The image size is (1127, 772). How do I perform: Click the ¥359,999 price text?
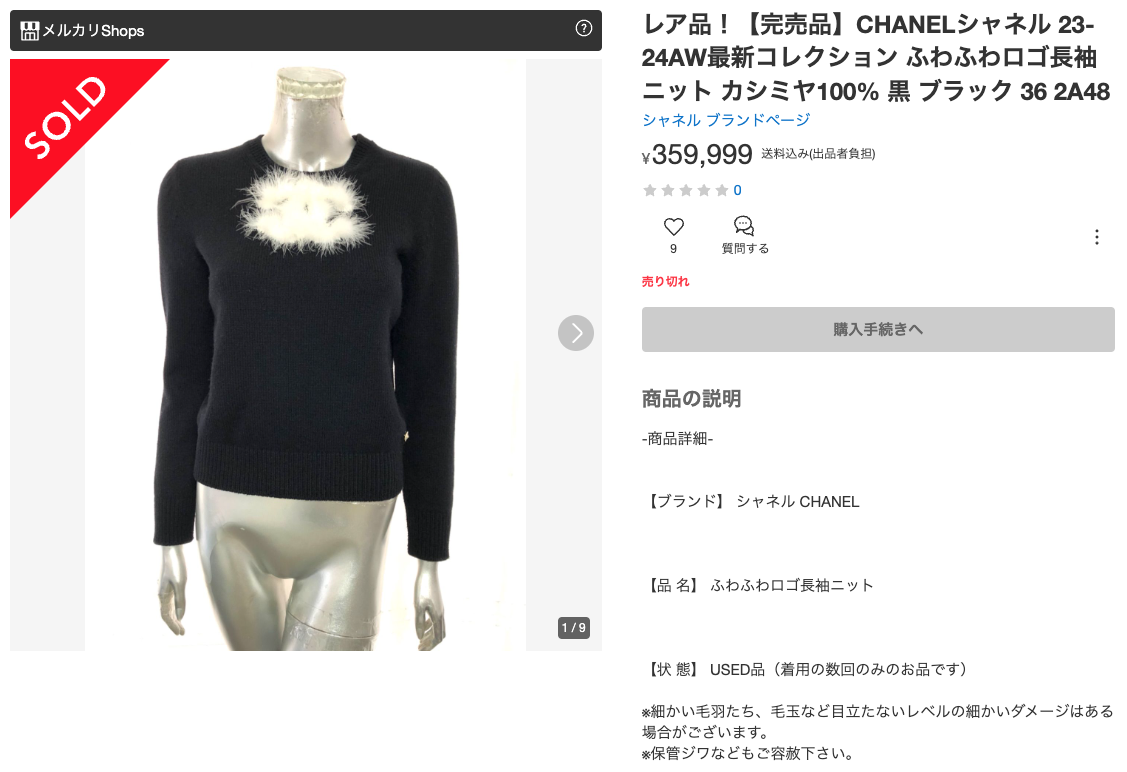[x=697, y=155]
